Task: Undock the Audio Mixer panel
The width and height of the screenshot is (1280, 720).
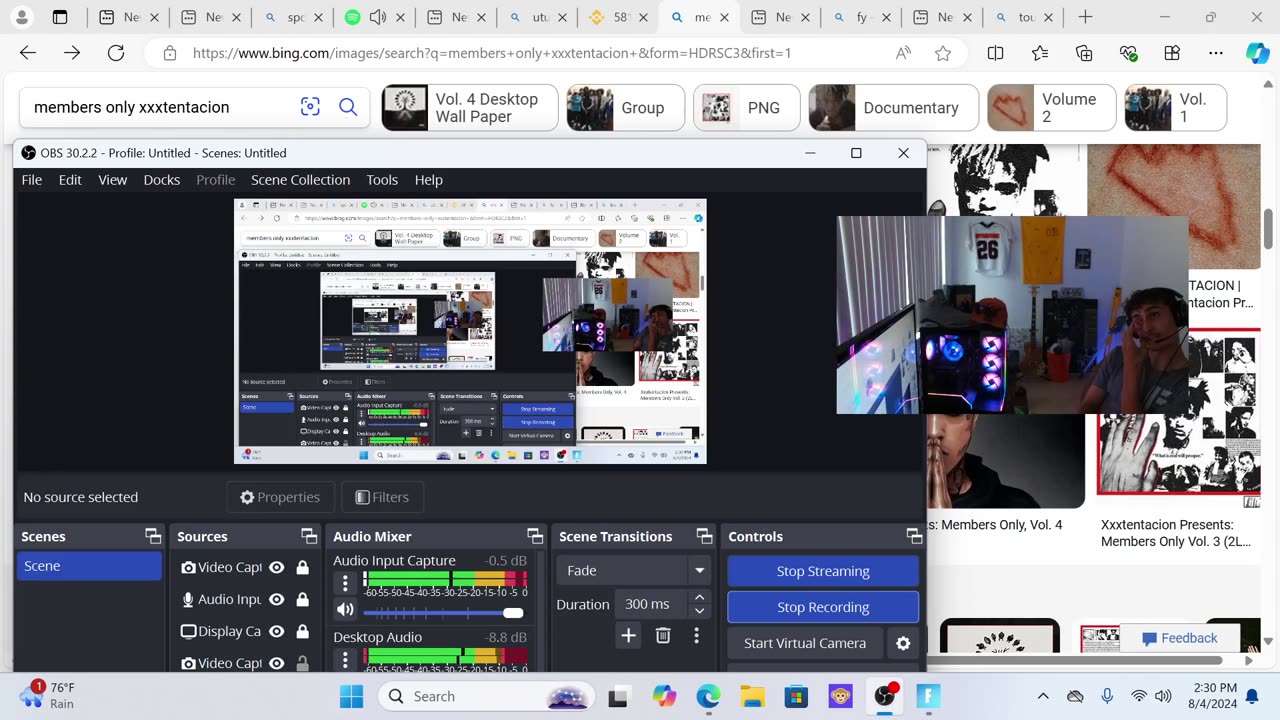Action: tap(535, 536)
